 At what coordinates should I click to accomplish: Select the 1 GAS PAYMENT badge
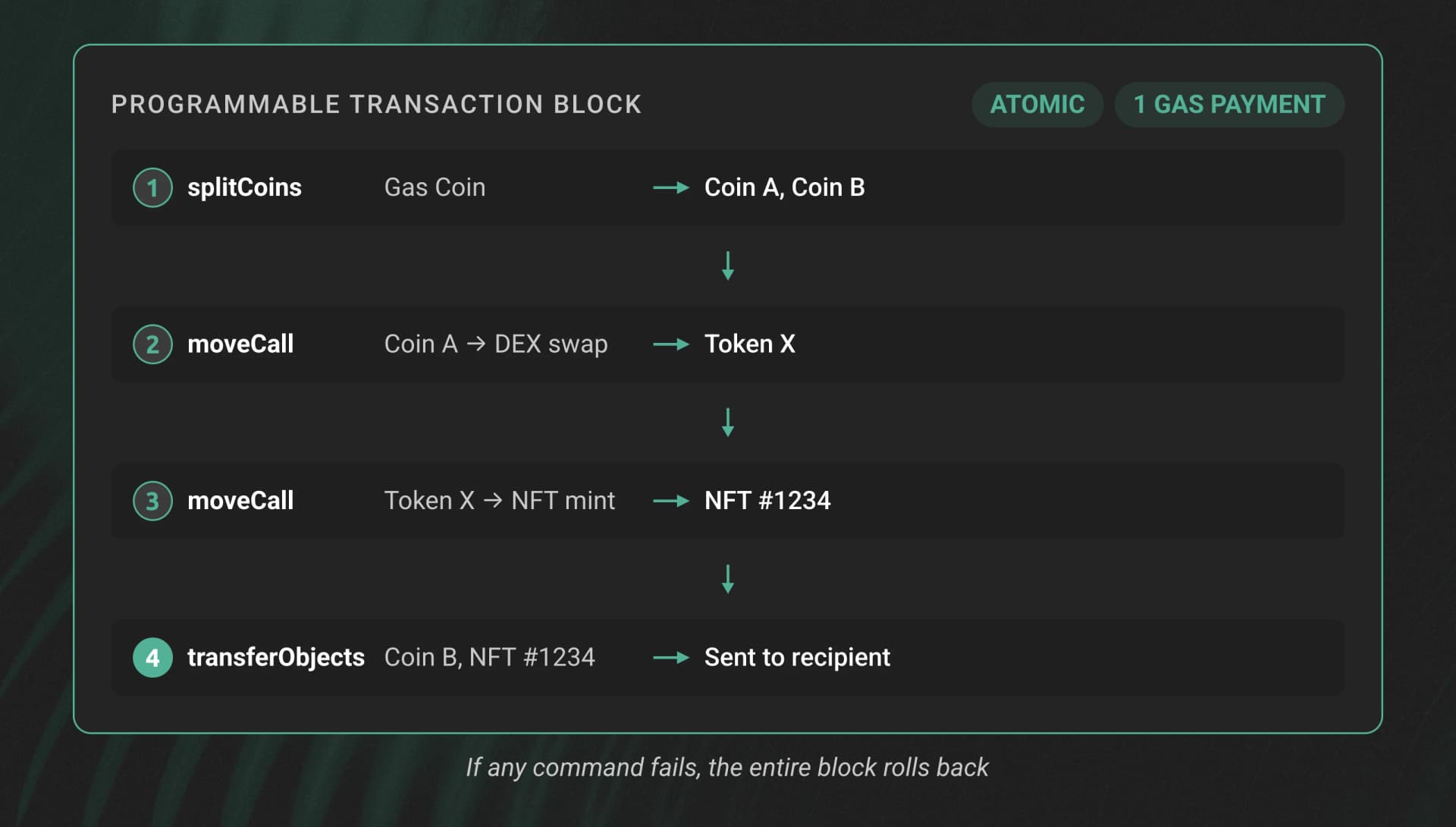pos(1228,105)
